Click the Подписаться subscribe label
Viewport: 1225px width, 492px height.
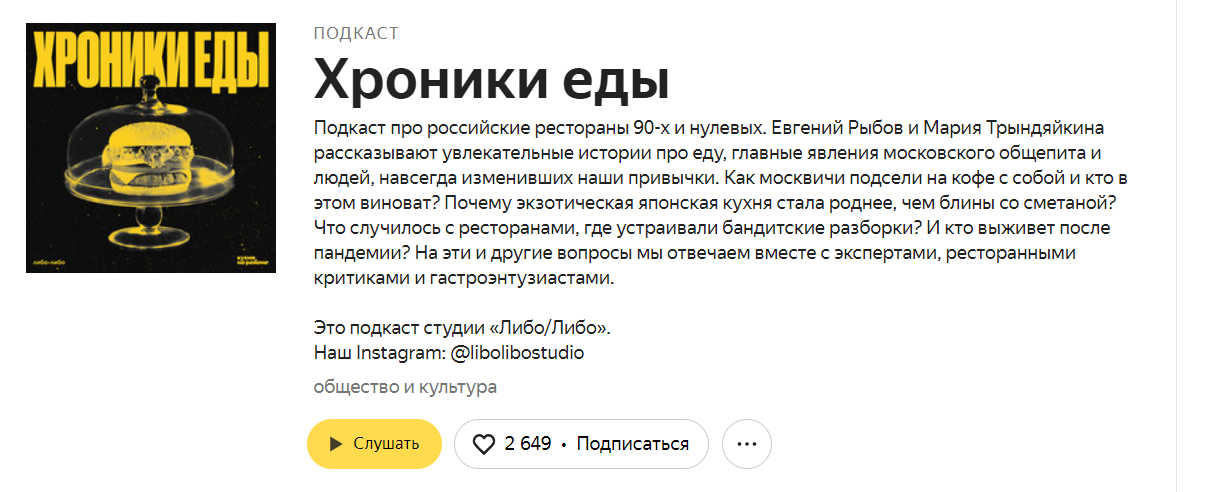633,444
